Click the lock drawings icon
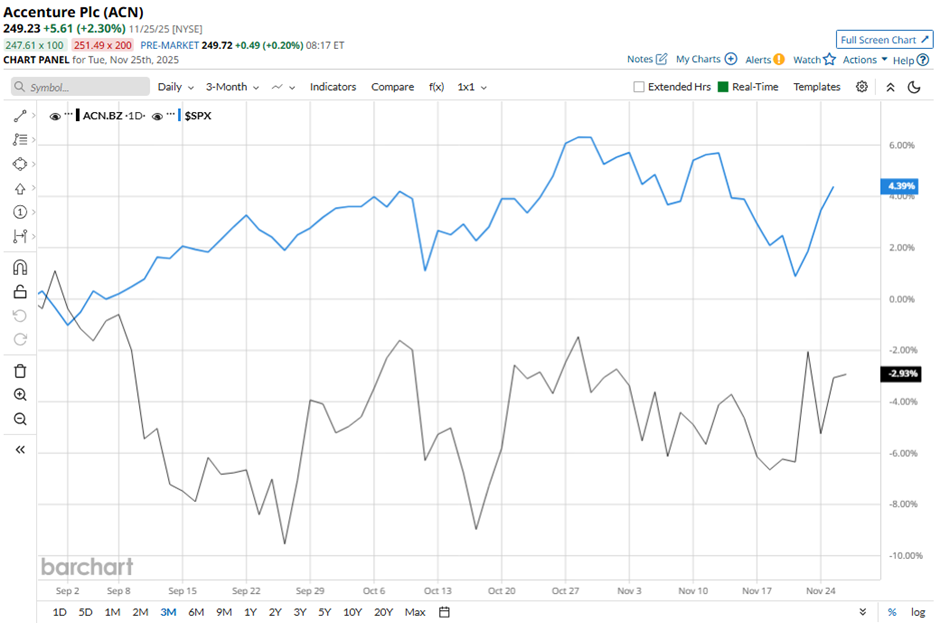 [x=19, y=292]
